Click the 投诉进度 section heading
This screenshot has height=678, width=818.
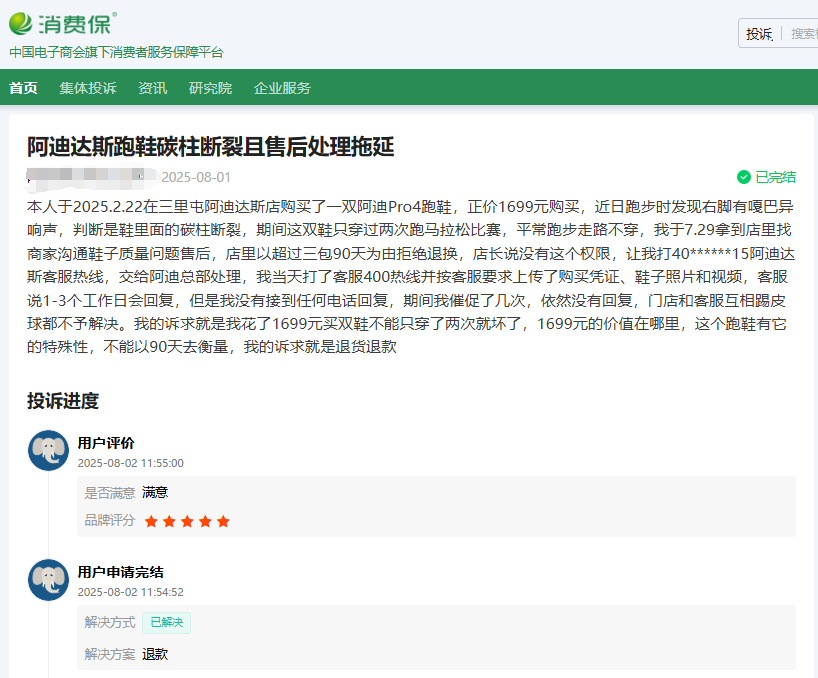pos(63,401)
